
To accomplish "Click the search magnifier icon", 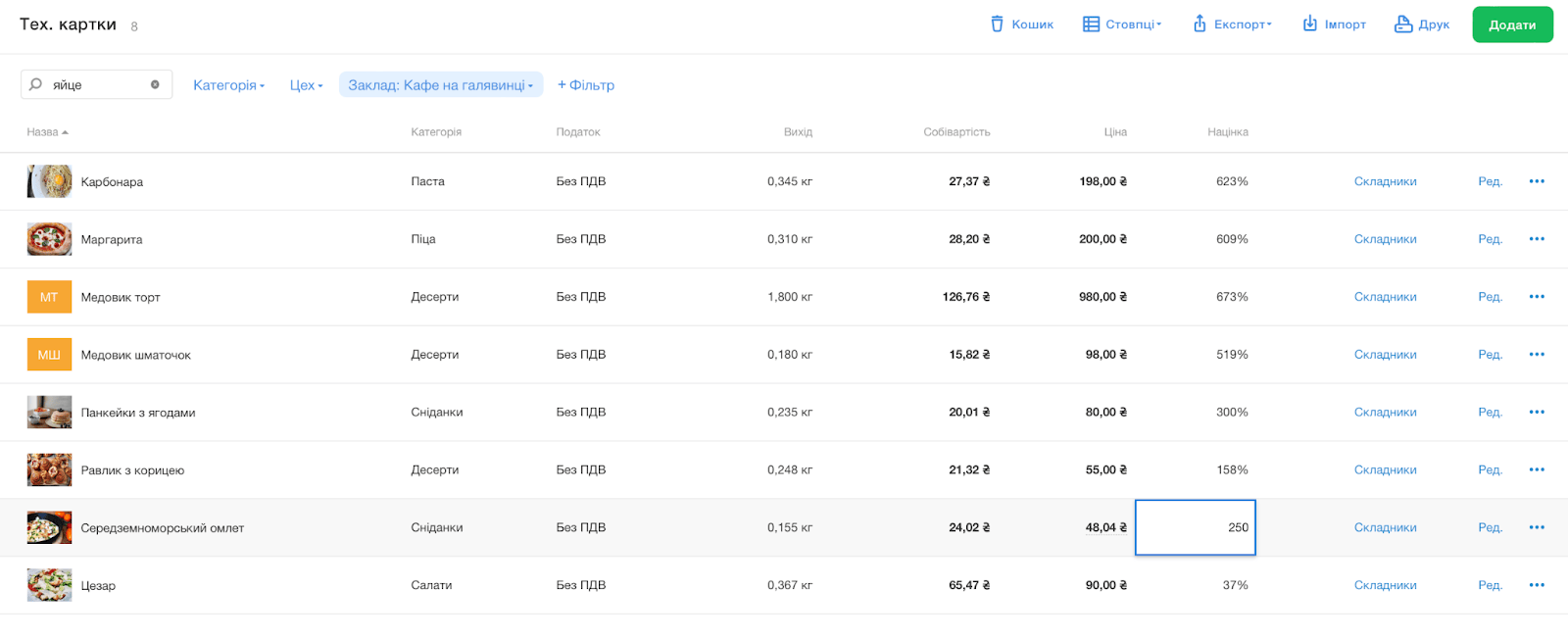I will [36, 85].
